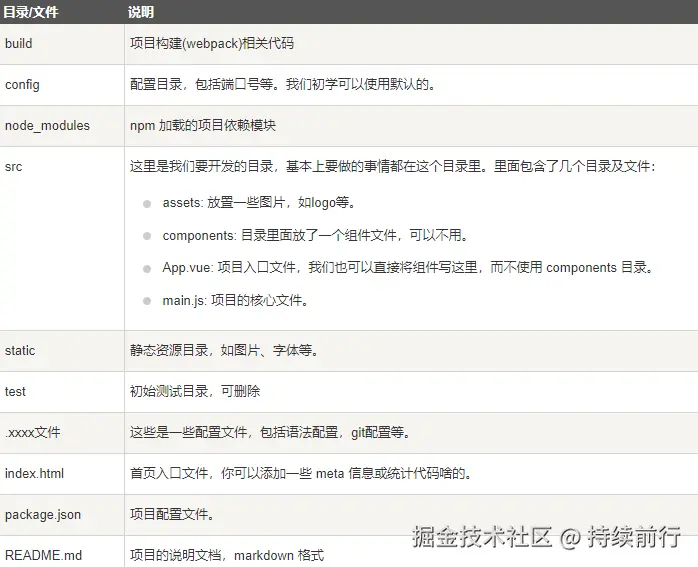Click the '初始测试目录，可删除' description

195,391
